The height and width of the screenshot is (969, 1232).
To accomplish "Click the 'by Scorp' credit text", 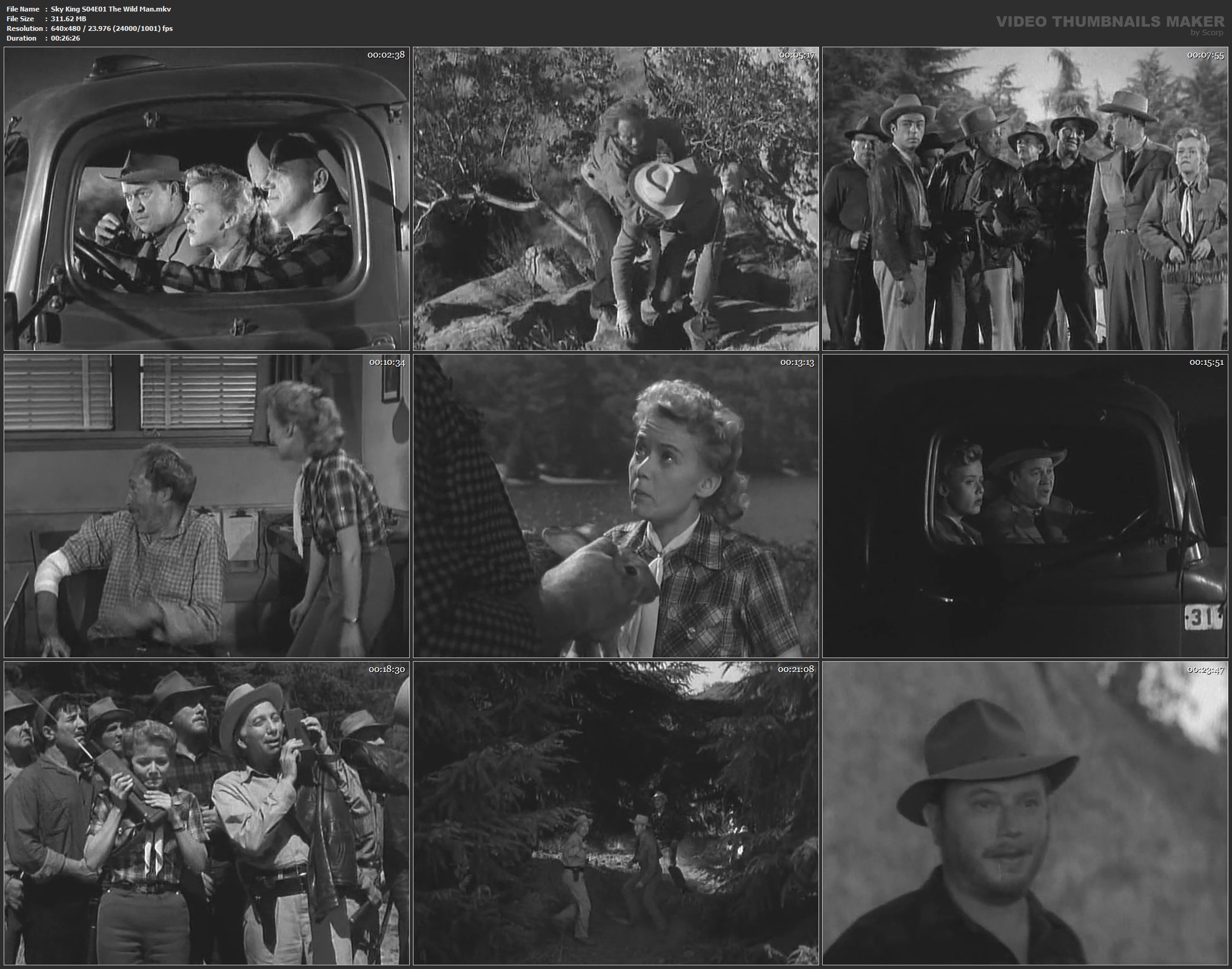I will coord(1207,33).
